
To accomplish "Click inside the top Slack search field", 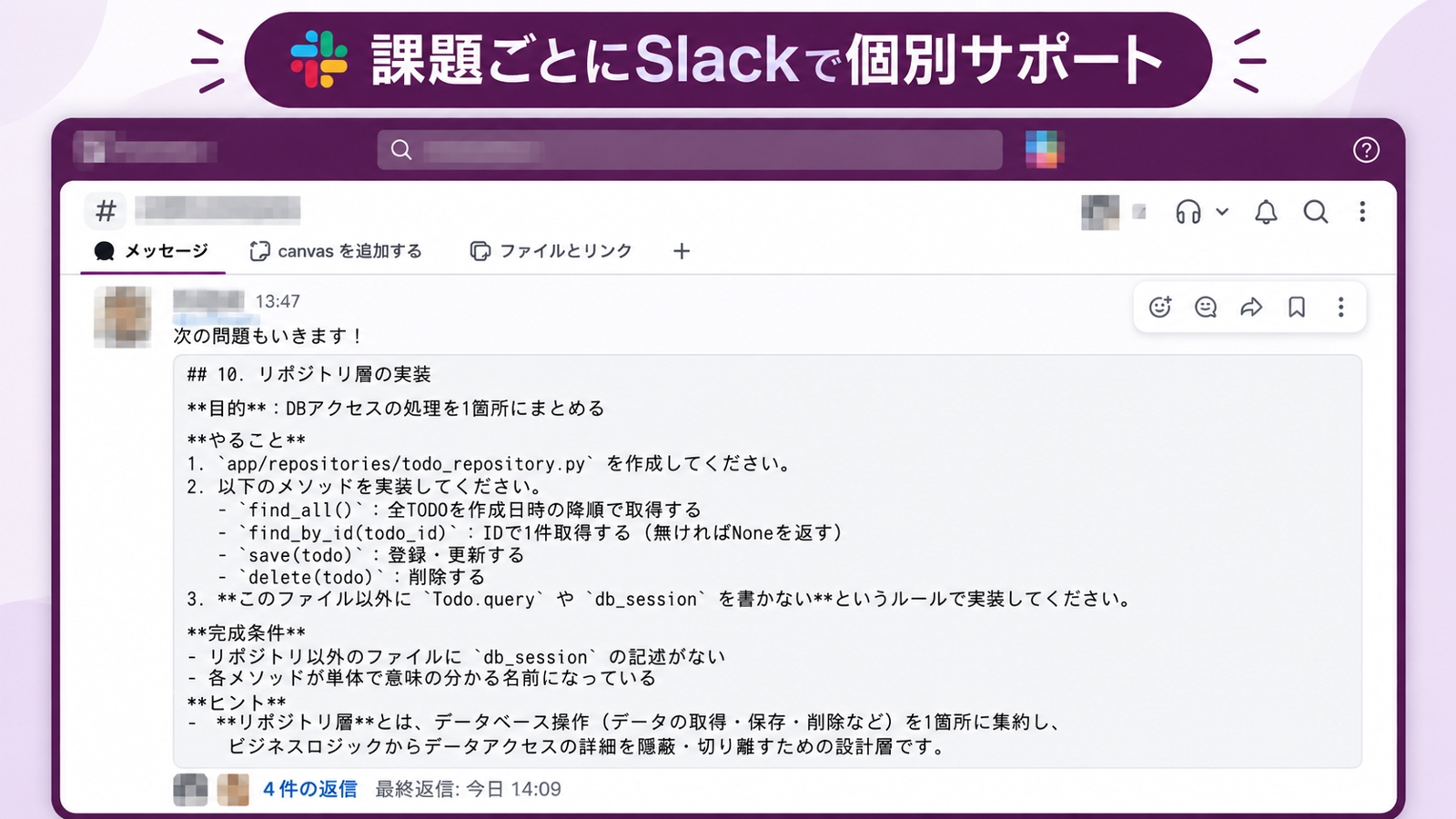I will (690, 150).
